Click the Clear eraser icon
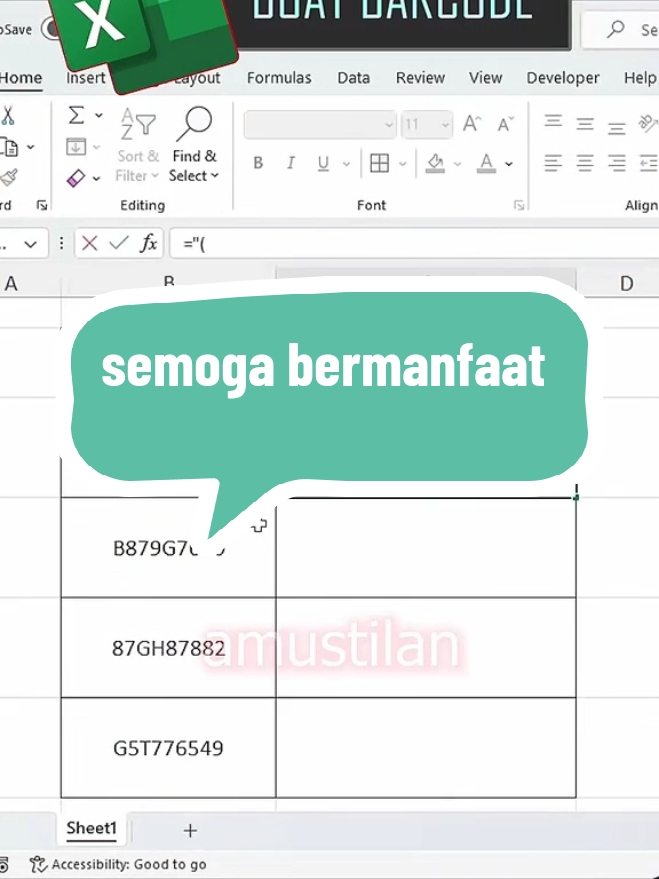 click(76, 178)
